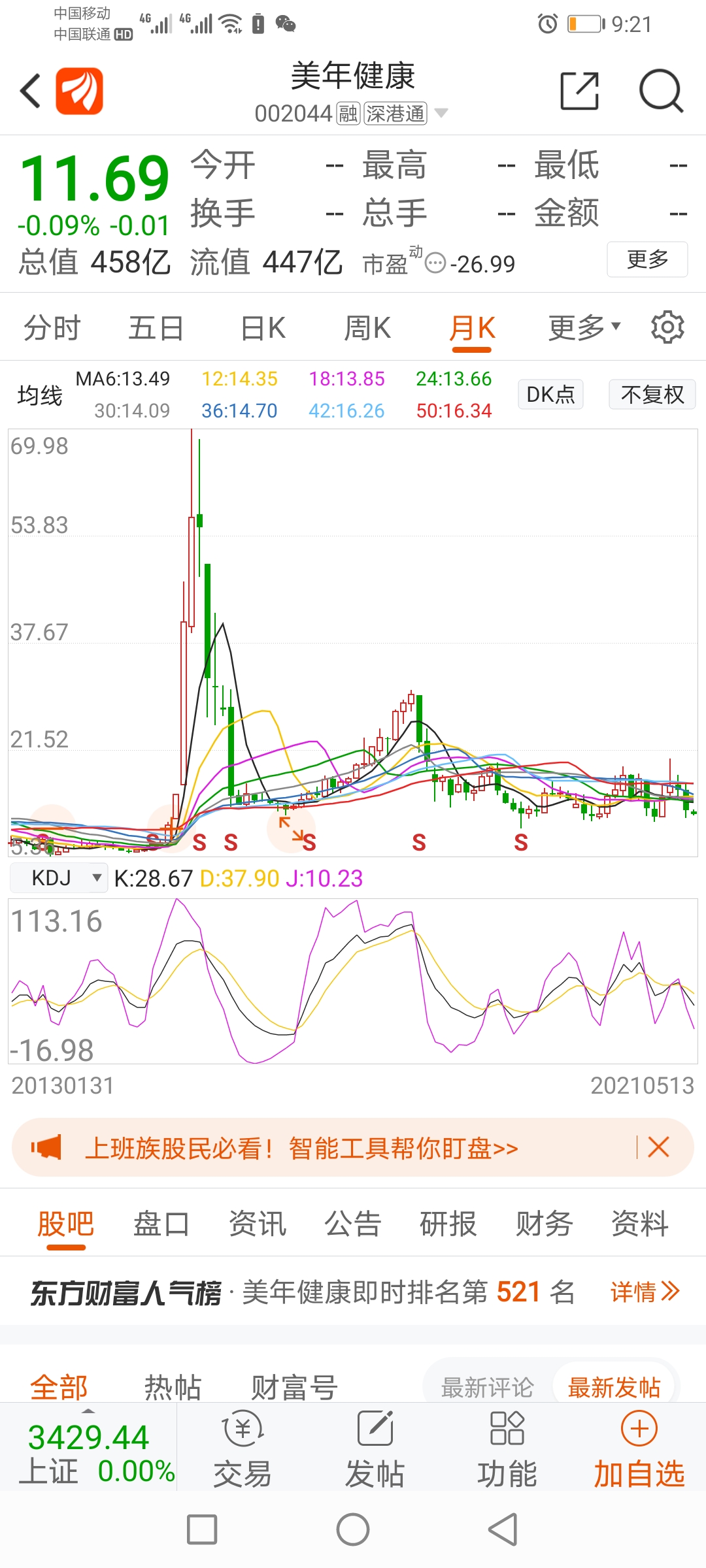The height and width of the screenshot is (1568, 706).
Task: Tap MA6:13.49 average value
Action: [x=123, y=378]
